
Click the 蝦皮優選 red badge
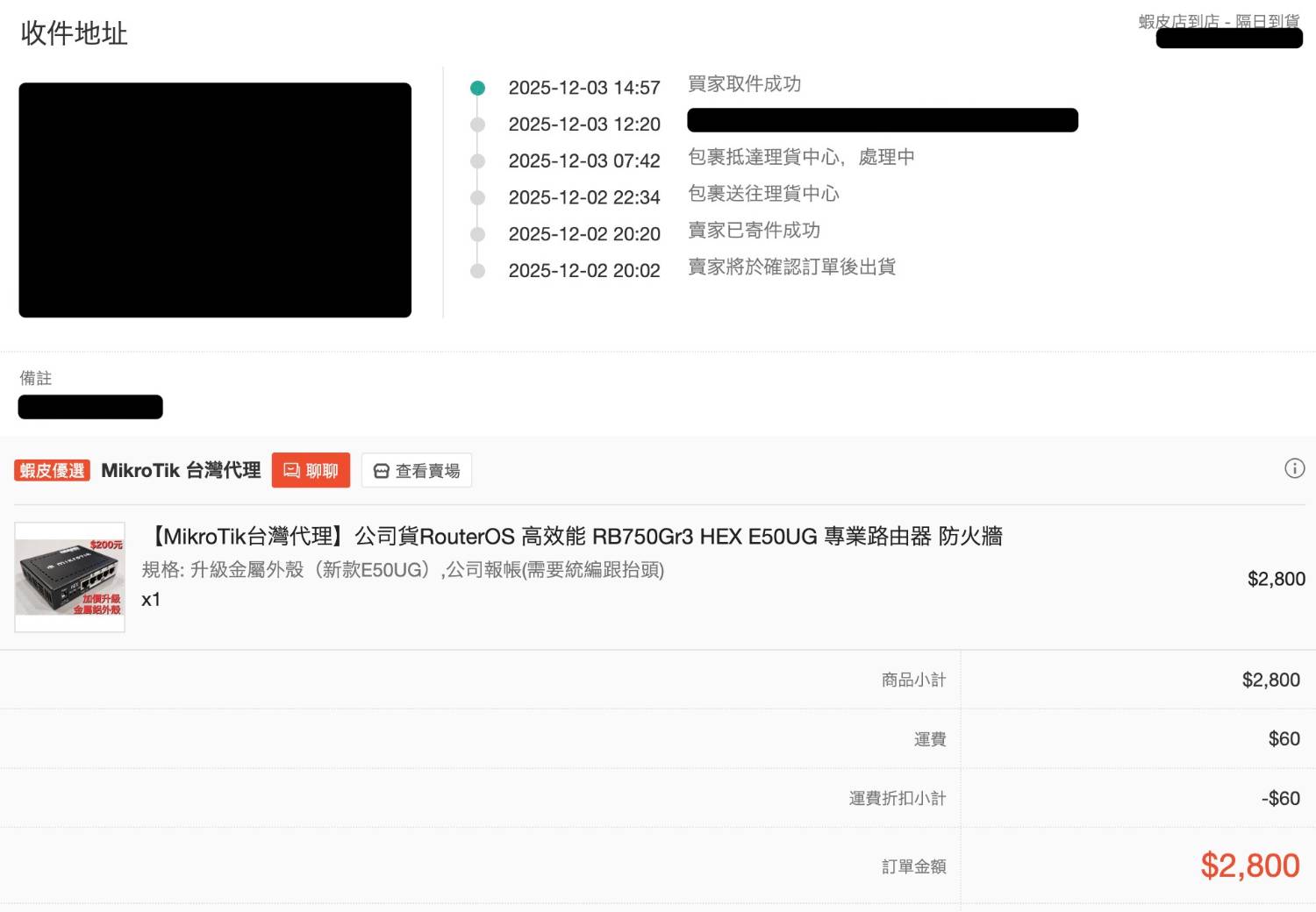(x=52, y=471)
